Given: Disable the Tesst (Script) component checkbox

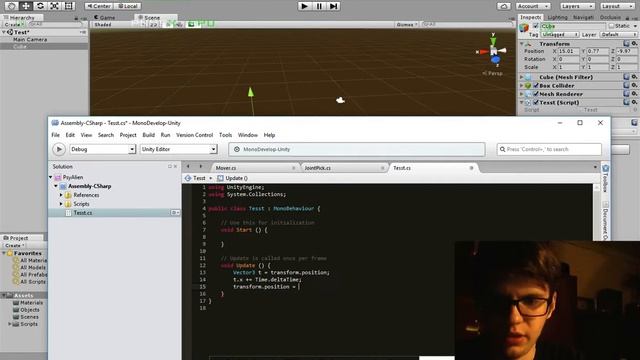Looking at the screenshot, I should click(x=536, y=102).
